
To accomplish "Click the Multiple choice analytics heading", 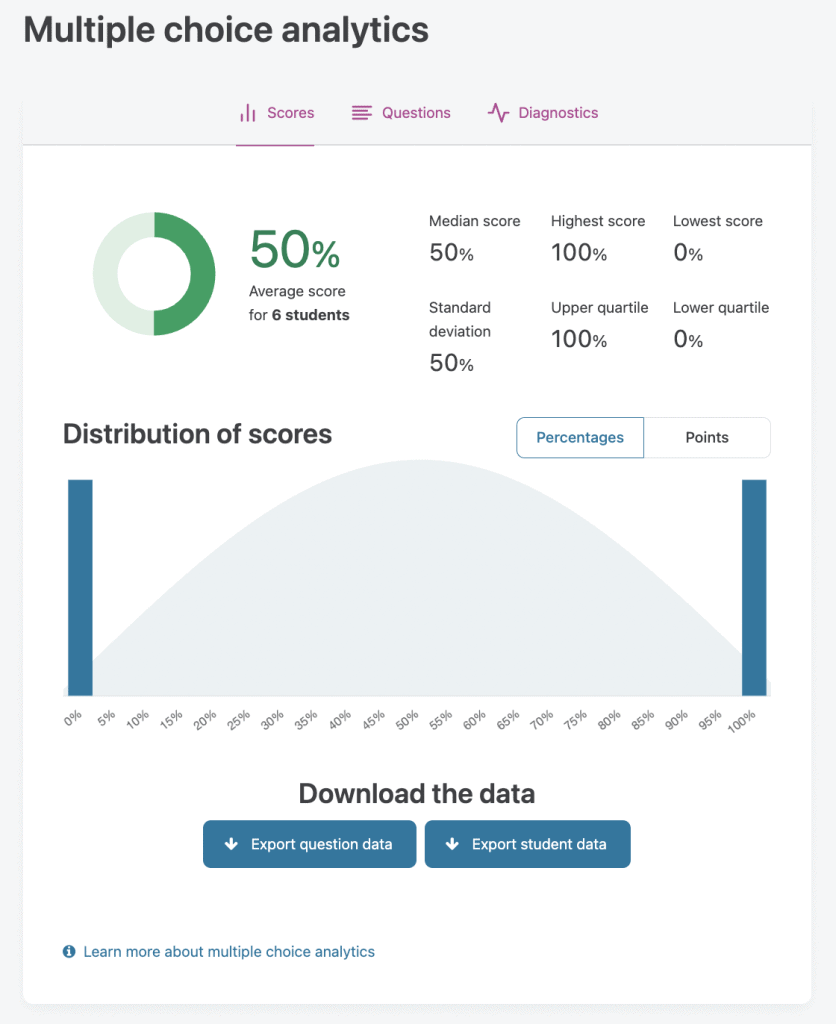I will [224, 30].
